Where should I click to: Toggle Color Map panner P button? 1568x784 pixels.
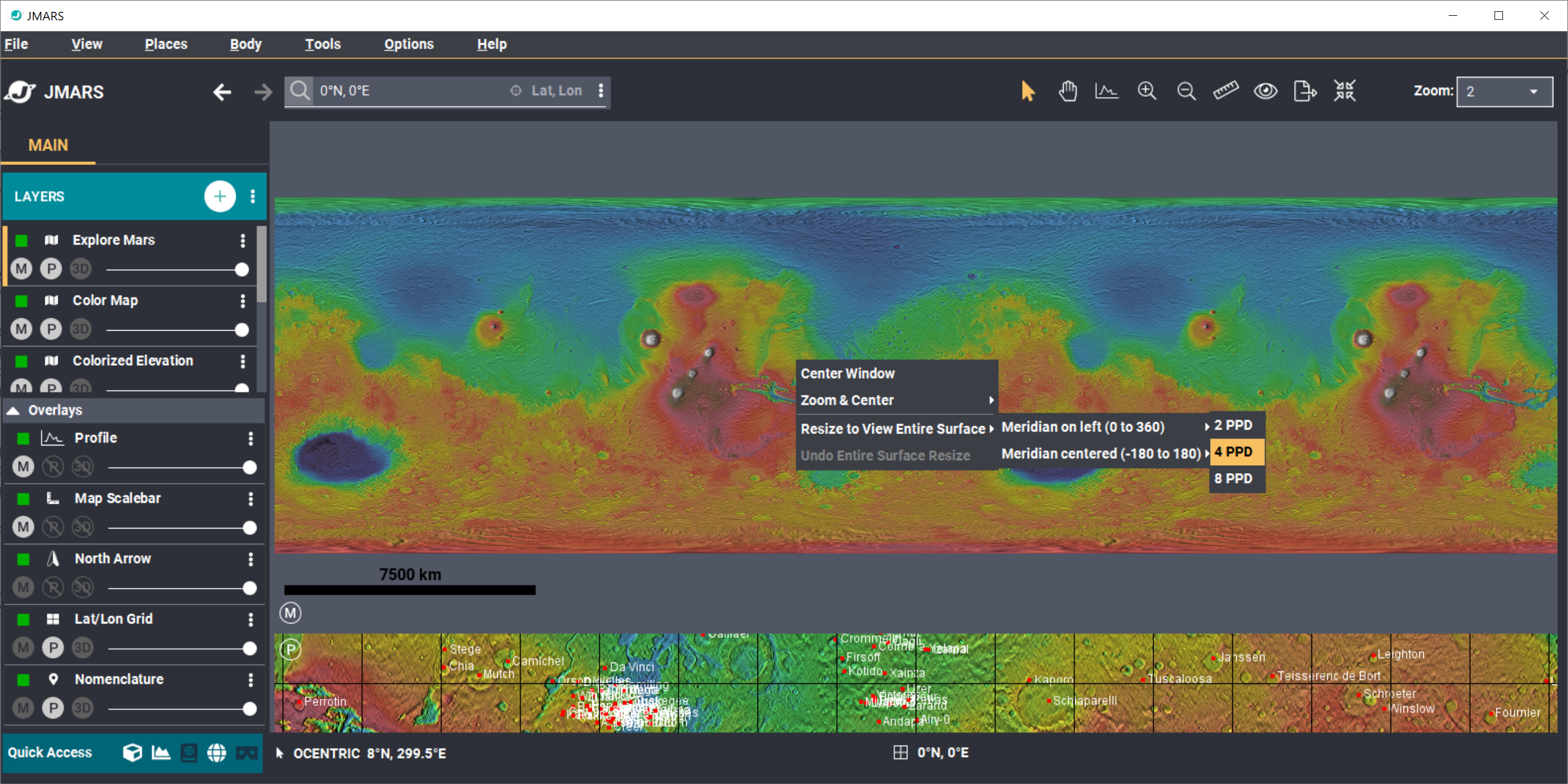click(x=51, y=329)
